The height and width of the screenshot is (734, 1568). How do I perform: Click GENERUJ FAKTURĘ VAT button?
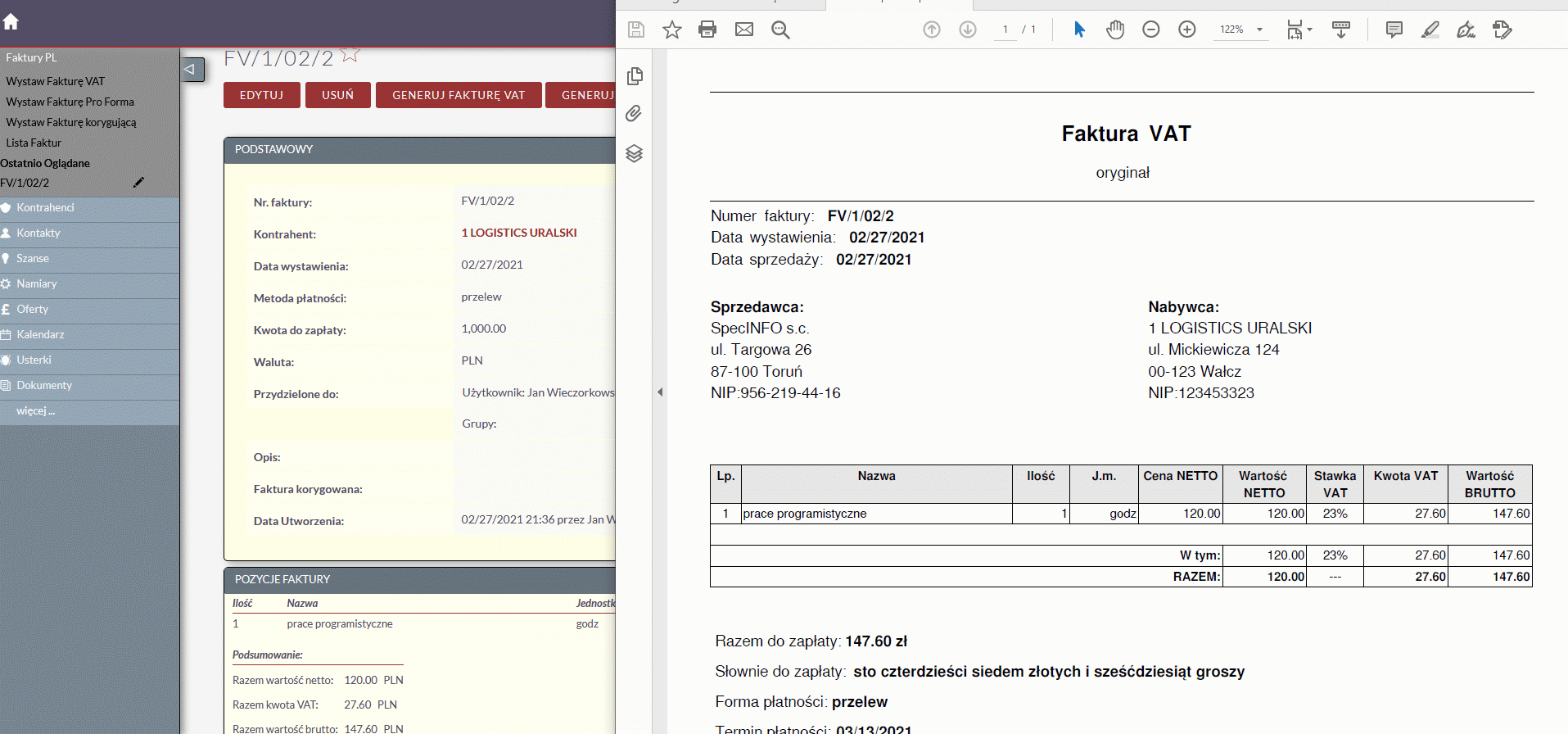[459, 95]
